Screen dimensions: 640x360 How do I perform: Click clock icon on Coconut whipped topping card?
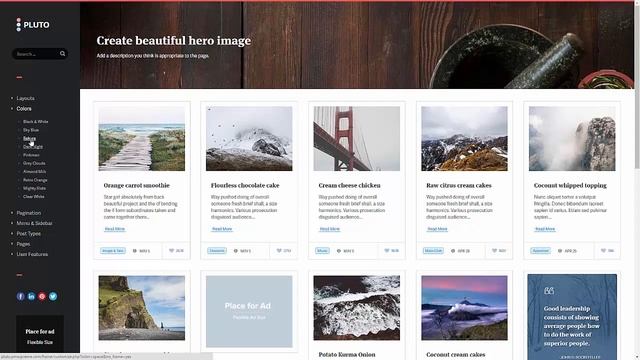tap(560, 251)
